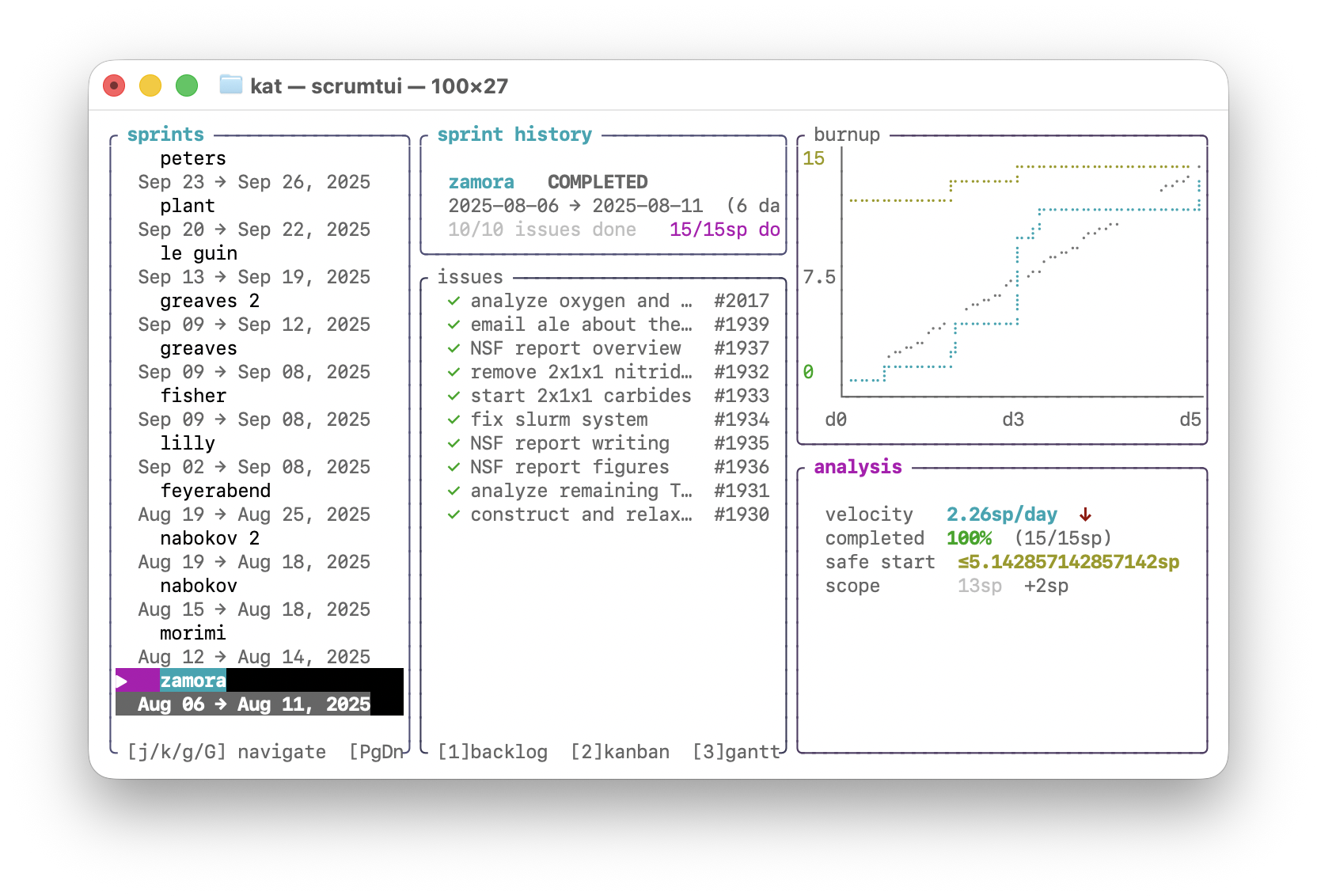Image resolution: width=1317 pixels, height=896 pixels.
Task: Click the 10/10 issues done text
Action: [x=542, y=230]
